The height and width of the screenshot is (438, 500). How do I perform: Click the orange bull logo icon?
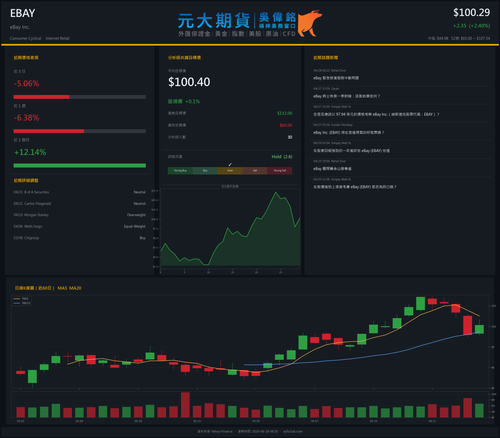pyautogui.click(x=310, y=23)
